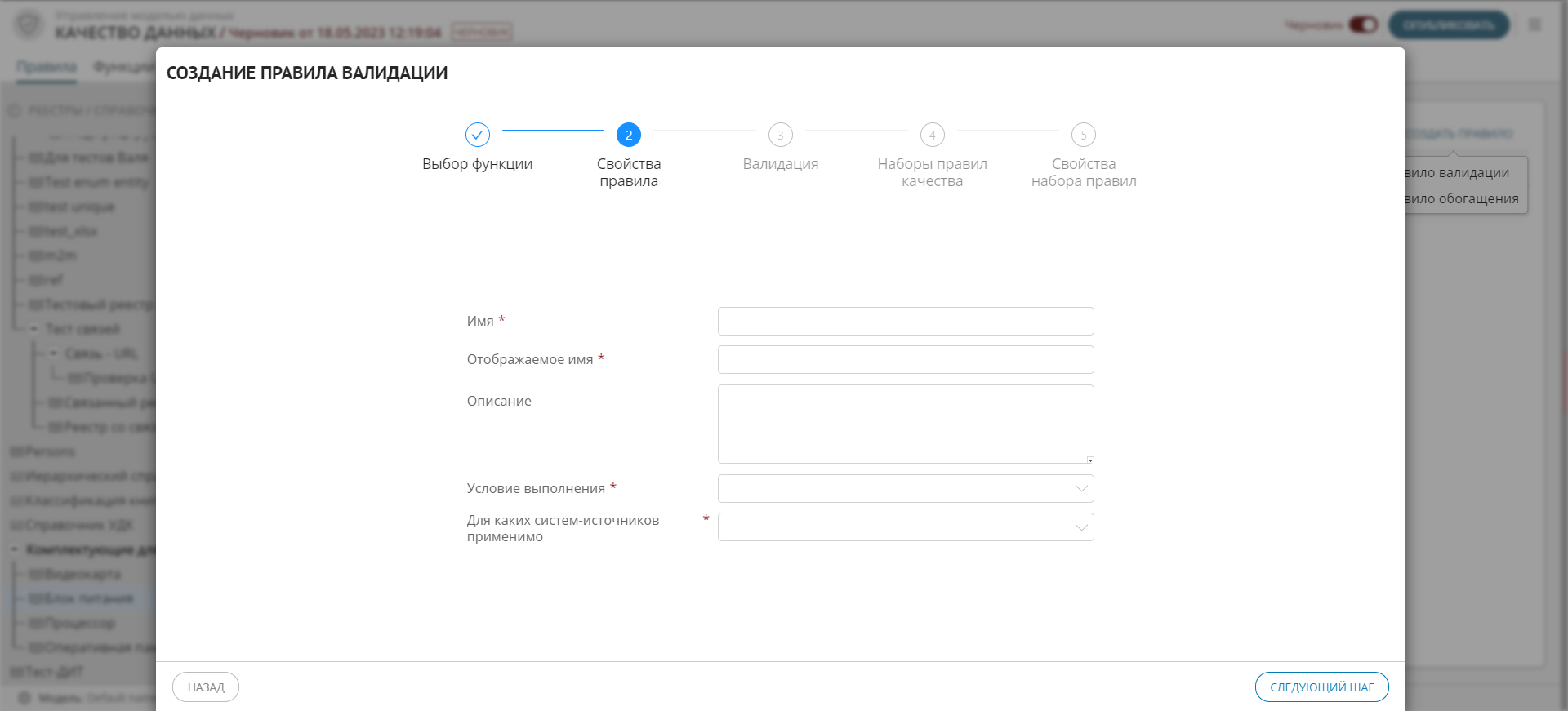1568x711 pixels.
Task: Click the step 2 circle icon
Action: 628,135
